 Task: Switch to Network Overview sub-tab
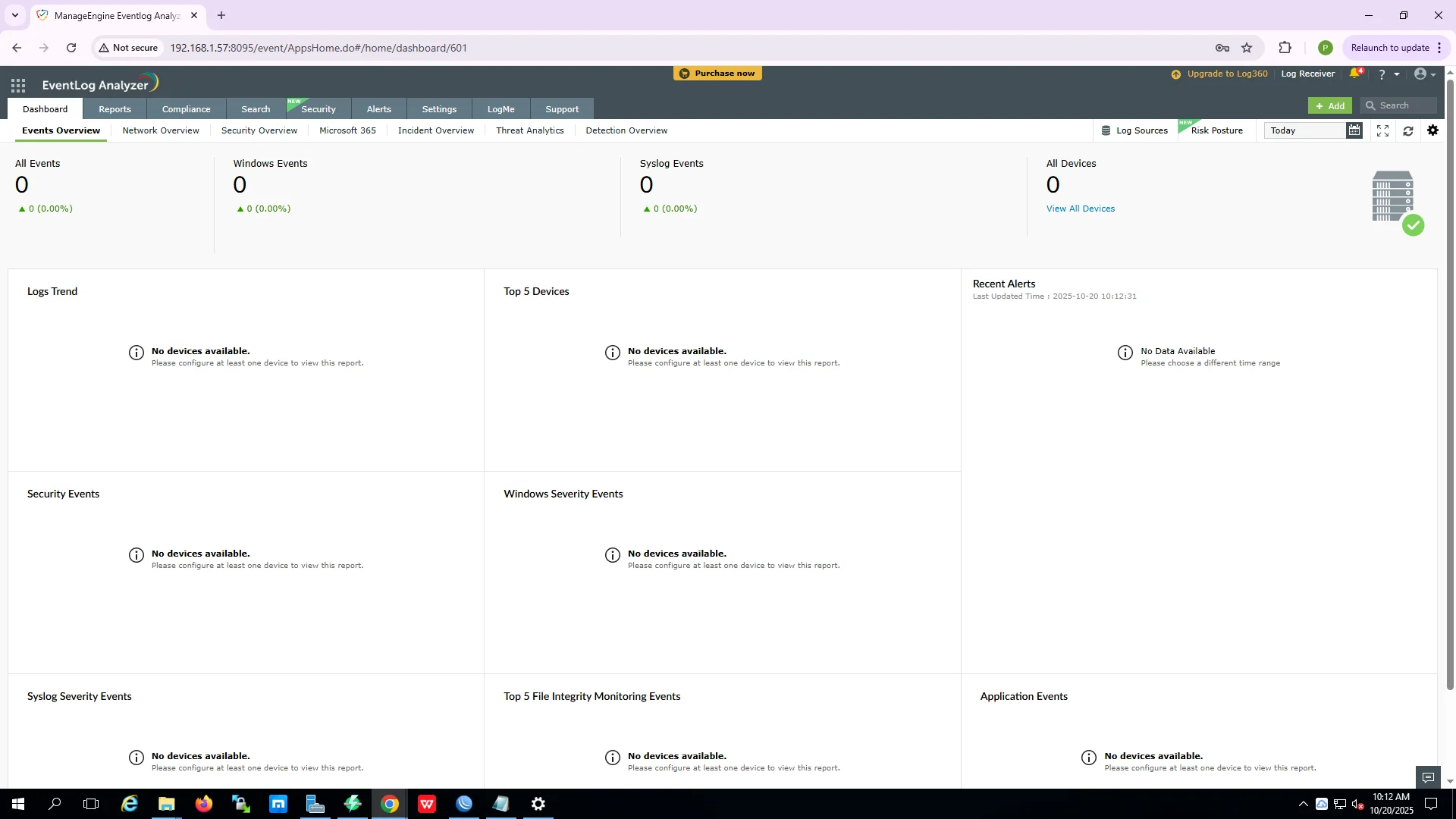(x=161, y=130)
